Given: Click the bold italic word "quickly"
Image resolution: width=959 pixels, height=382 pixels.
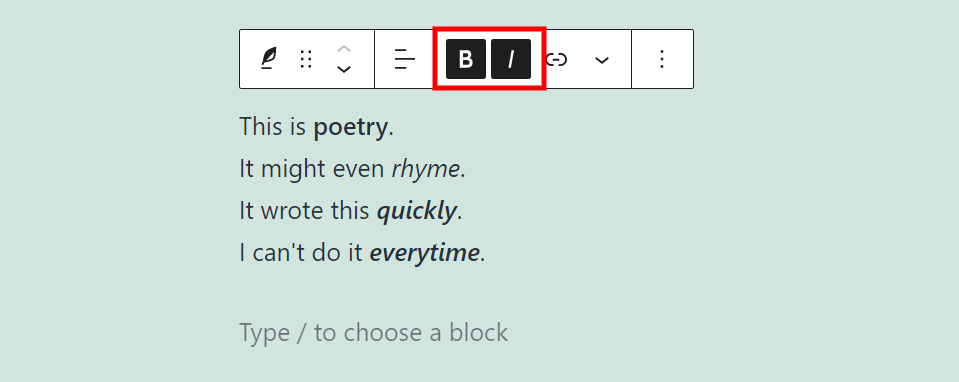Looking at the screenshot, I should [417, 211].
